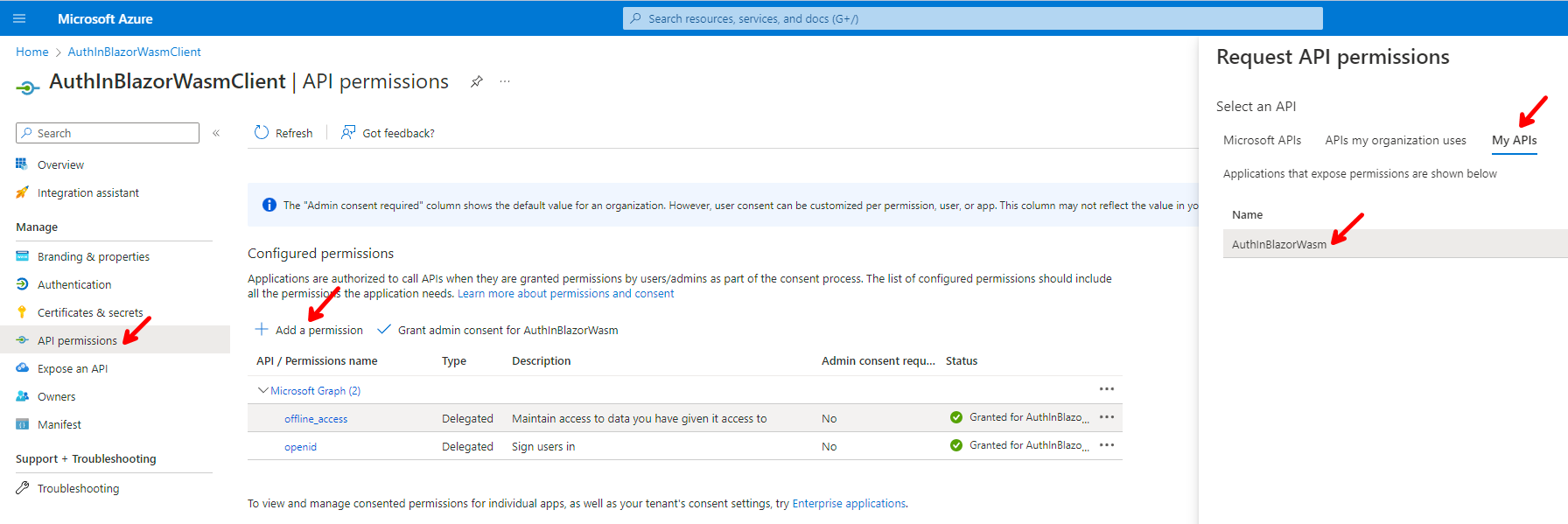Viewport: 1568px width, 524px height.
Task: Click Got feedback? button
Action: (388, 133)
